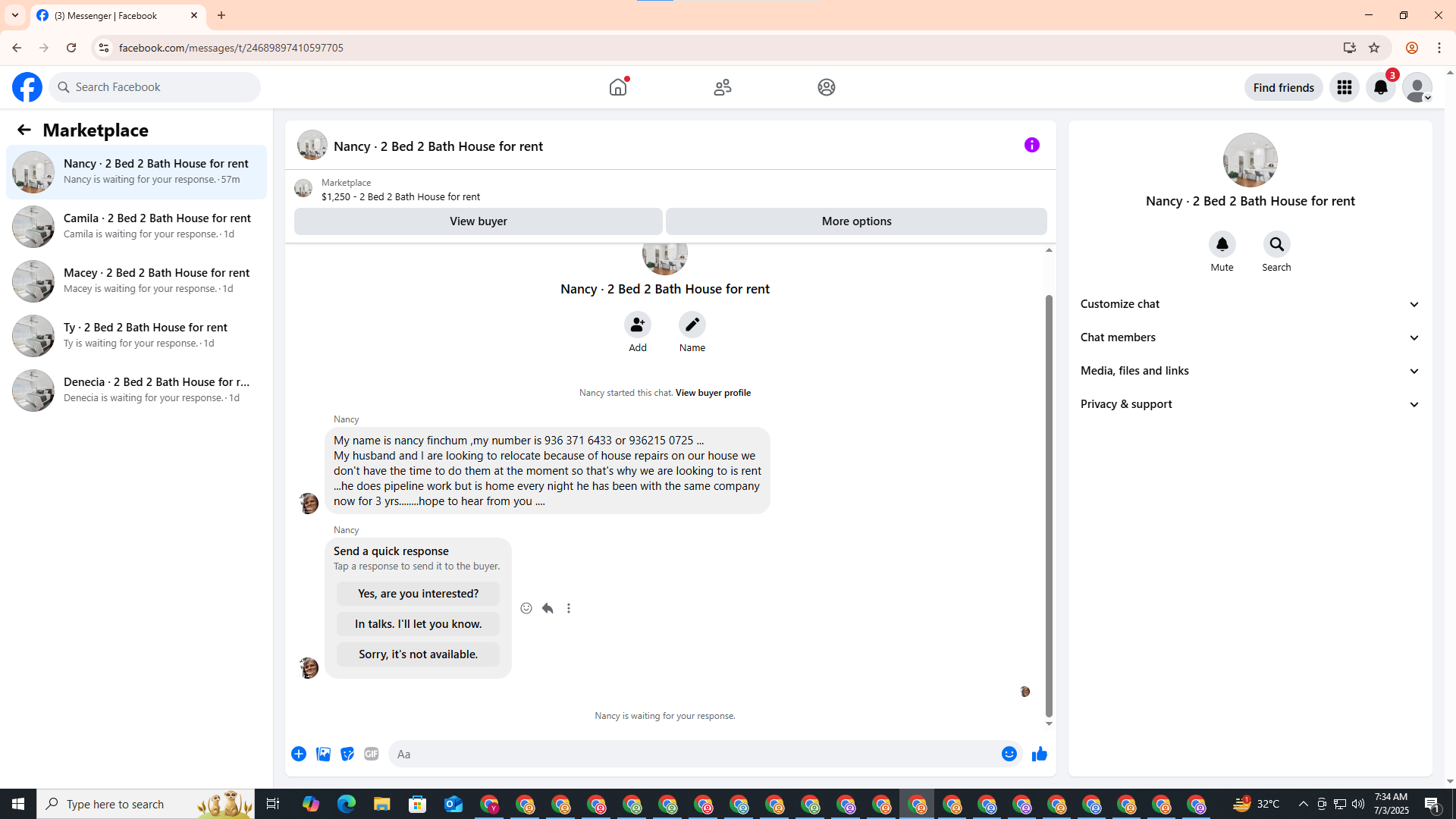Switch to the Friends tab
1456x819 pixels.
[722, 87]
